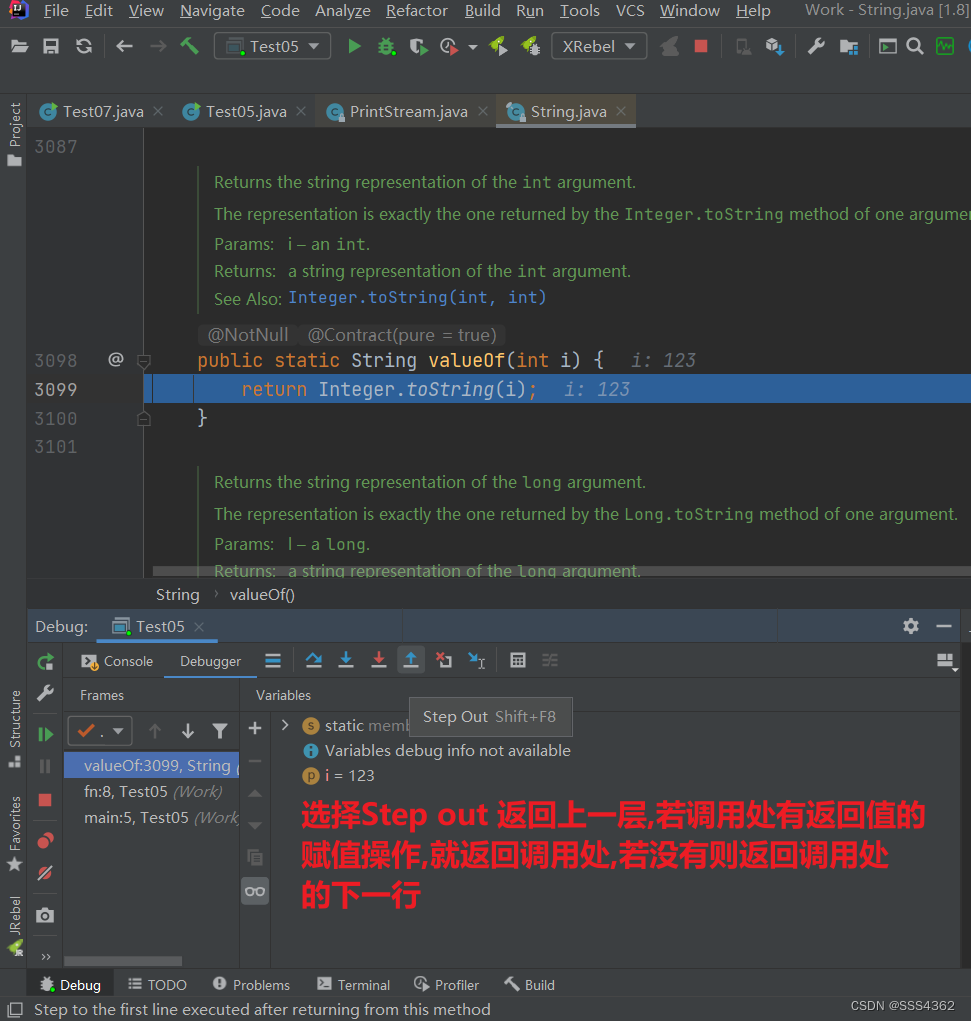Mute breakpoints with the crossed-circle icon
Viewport: 971px width, 1021px height.
click(x=45, y=873)
